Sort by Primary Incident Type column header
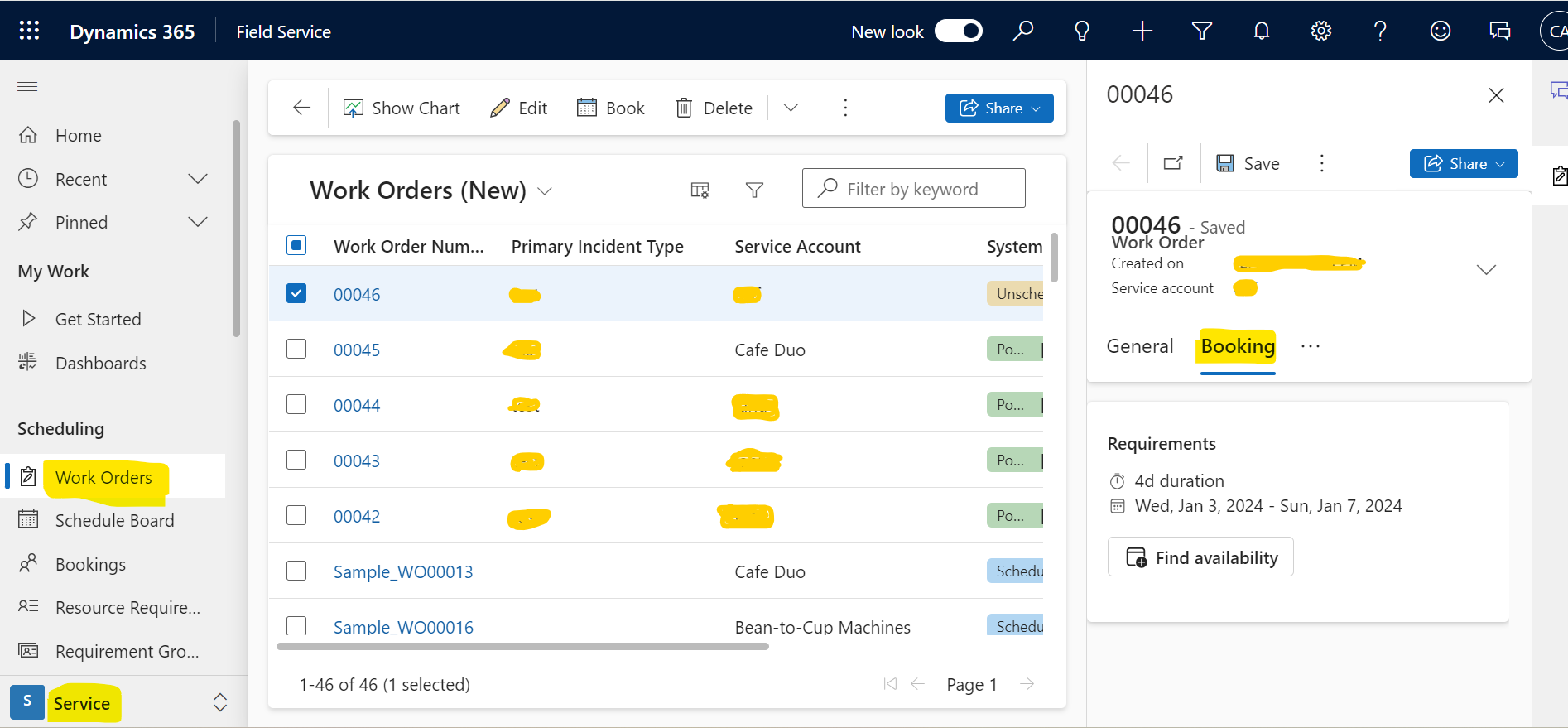Viewport: 1568px width, 728px height. pyautogui.click(x=597, y=246)
